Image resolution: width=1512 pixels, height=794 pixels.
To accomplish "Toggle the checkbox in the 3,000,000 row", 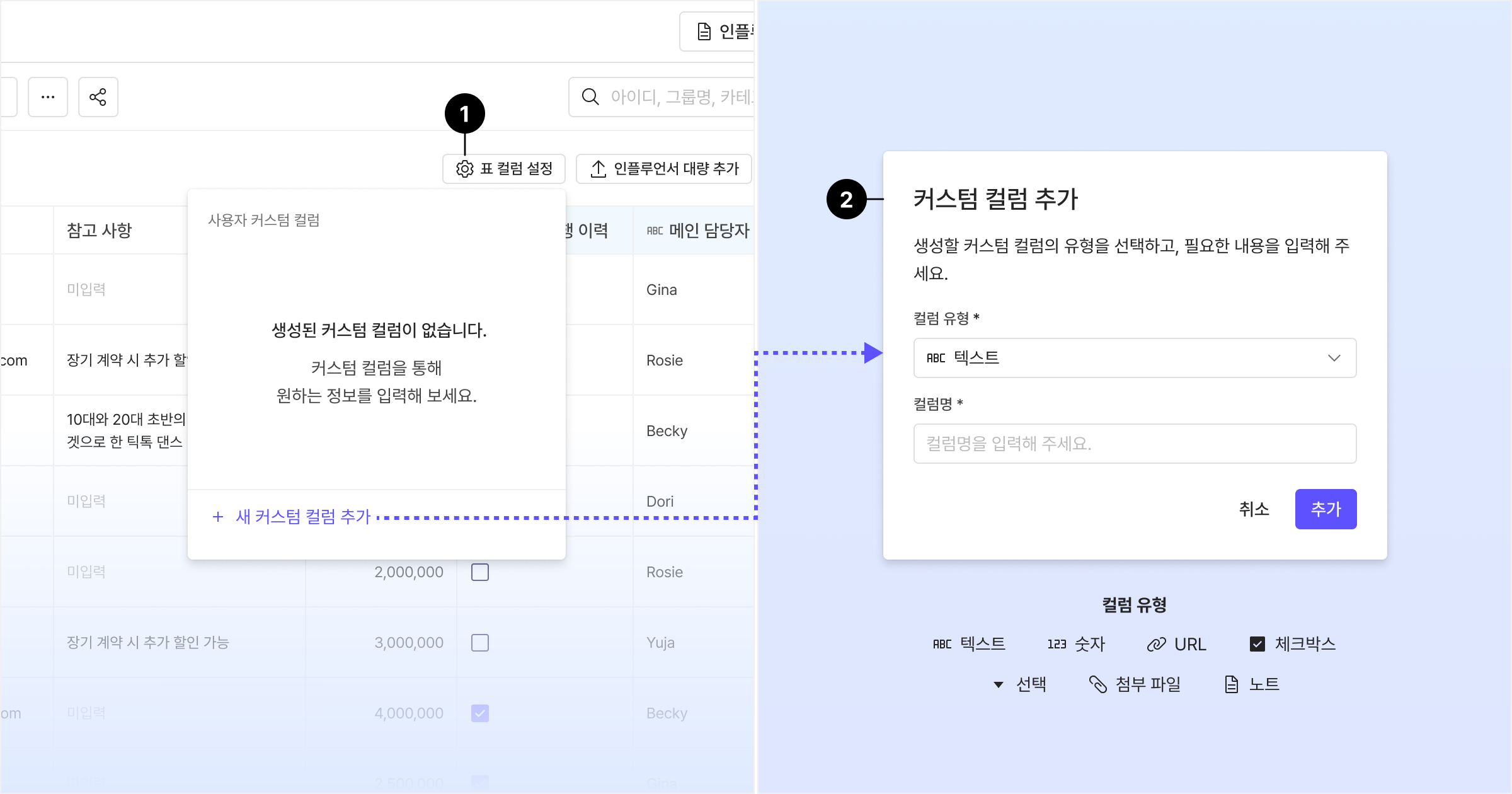I will (480, 643).
